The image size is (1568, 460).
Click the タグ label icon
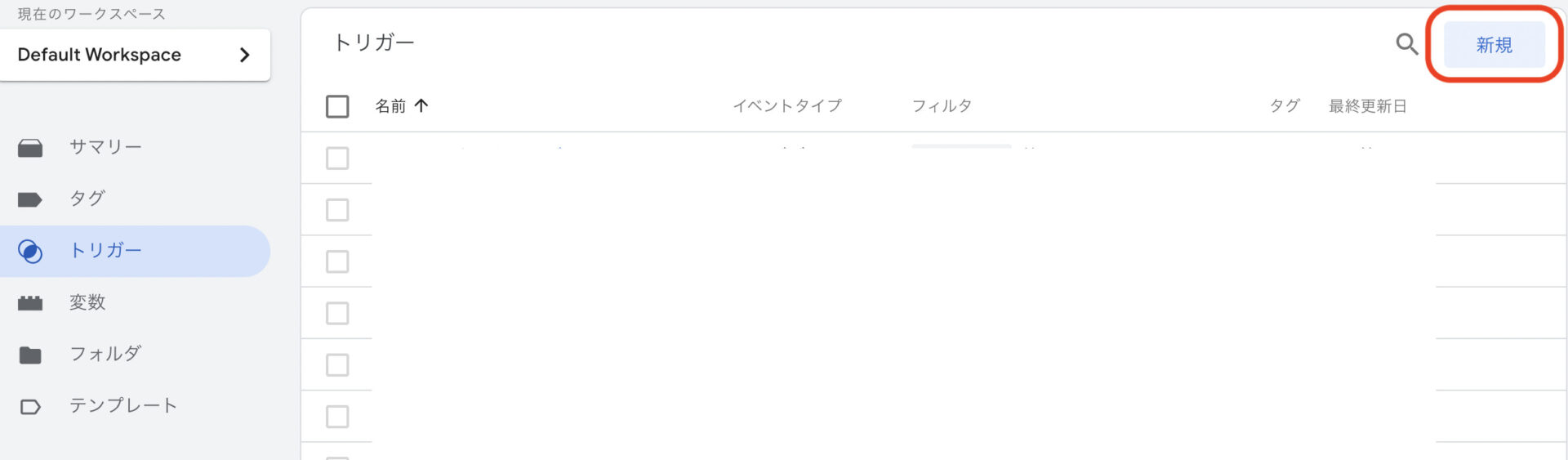30,199
